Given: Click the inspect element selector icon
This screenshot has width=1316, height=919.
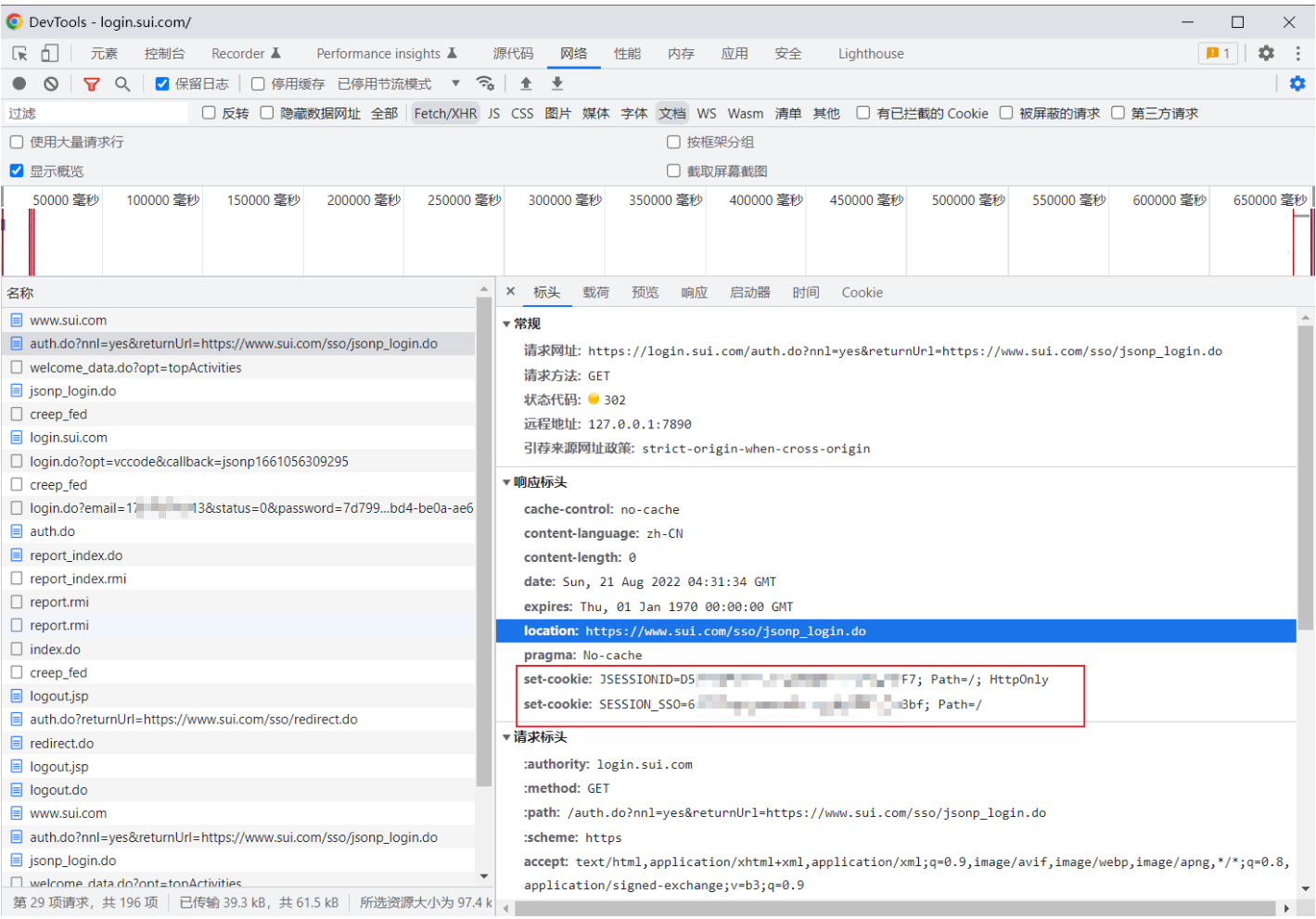Looking at the screenshot, I should click(19, 54).
